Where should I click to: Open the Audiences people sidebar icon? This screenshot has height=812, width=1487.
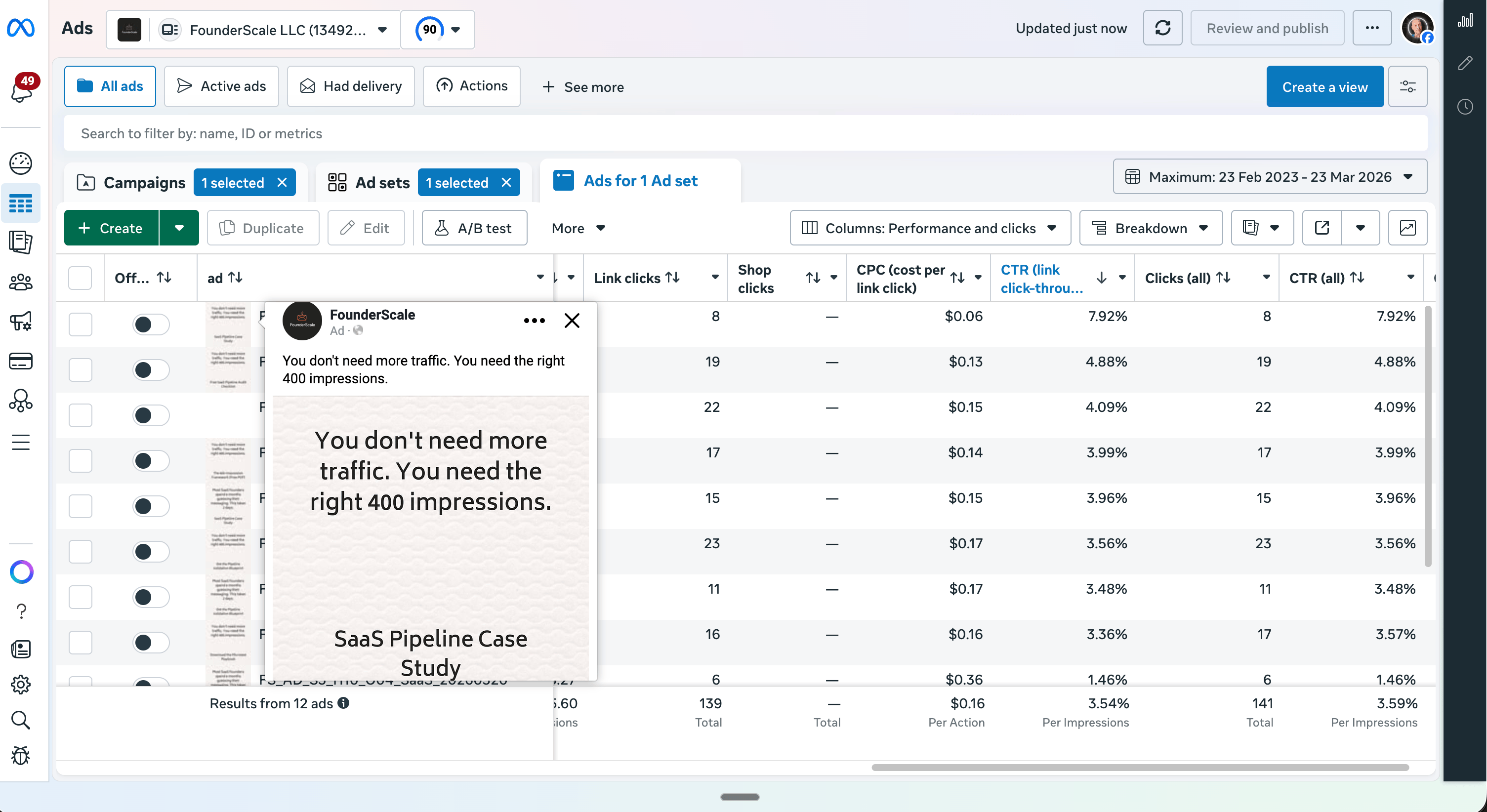(x=21, y=282)
